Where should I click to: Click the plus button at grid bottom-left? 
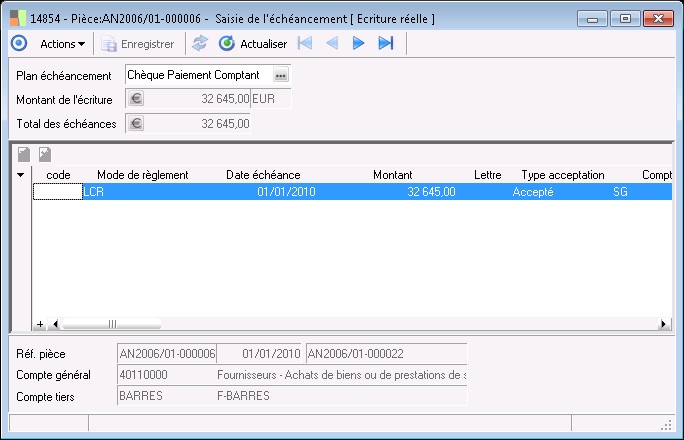coord(40,324)
